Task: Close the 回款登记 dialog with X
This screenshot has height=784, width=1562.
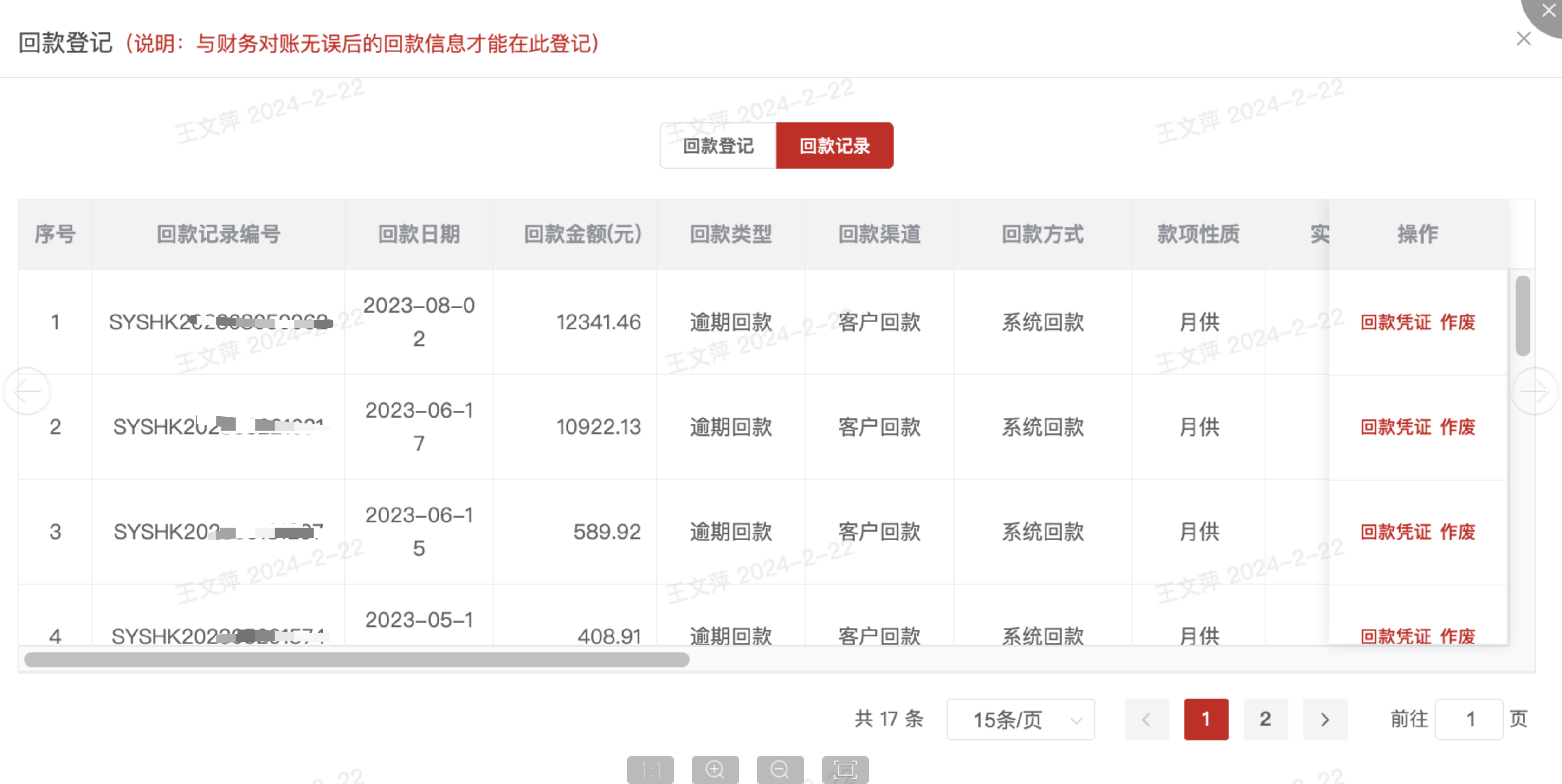Action: pyautogui.click(x=1523, y=39)
